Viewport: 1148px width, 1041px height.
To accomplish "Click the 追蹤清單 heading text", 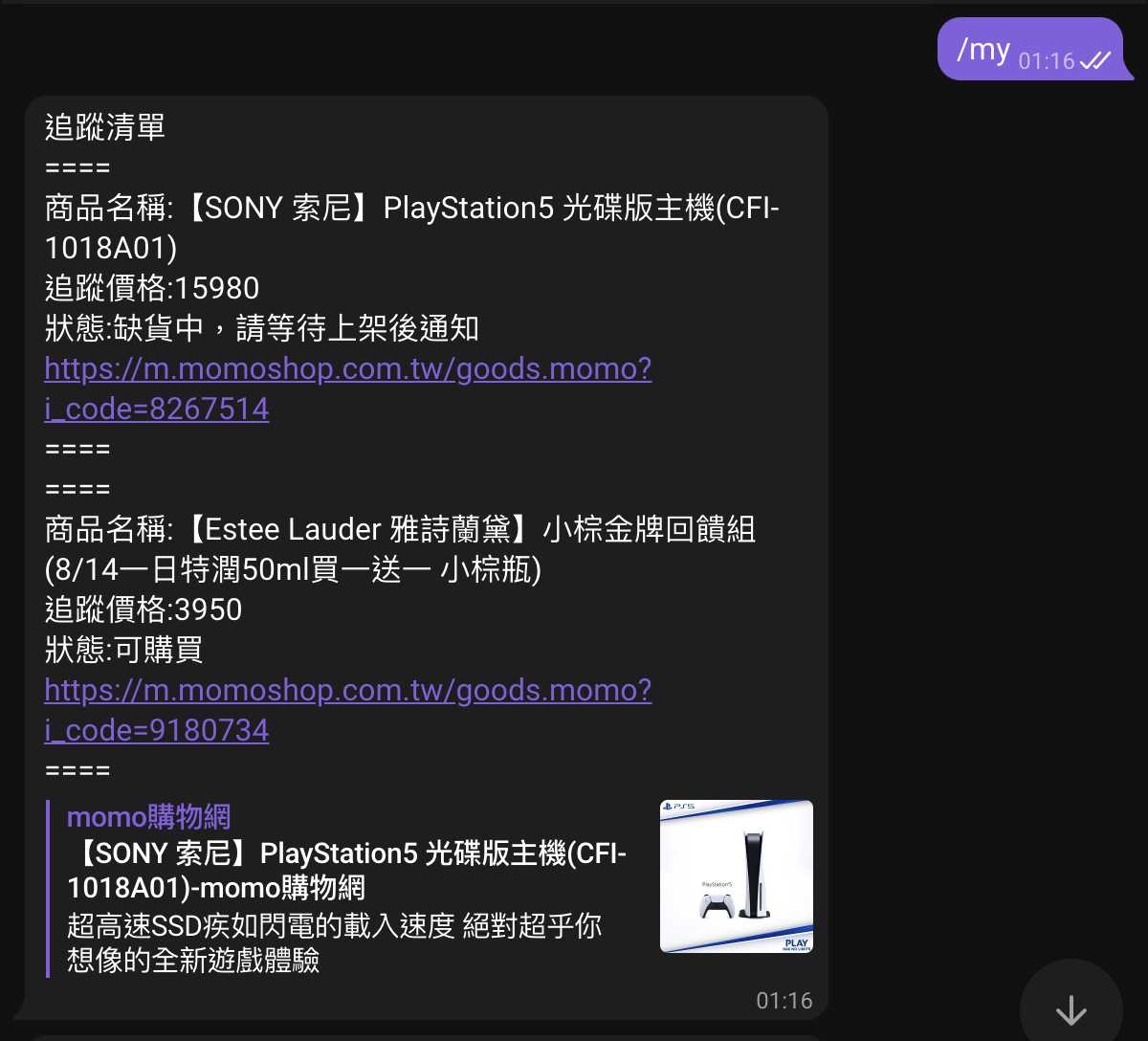I will (x=105, y=127).
